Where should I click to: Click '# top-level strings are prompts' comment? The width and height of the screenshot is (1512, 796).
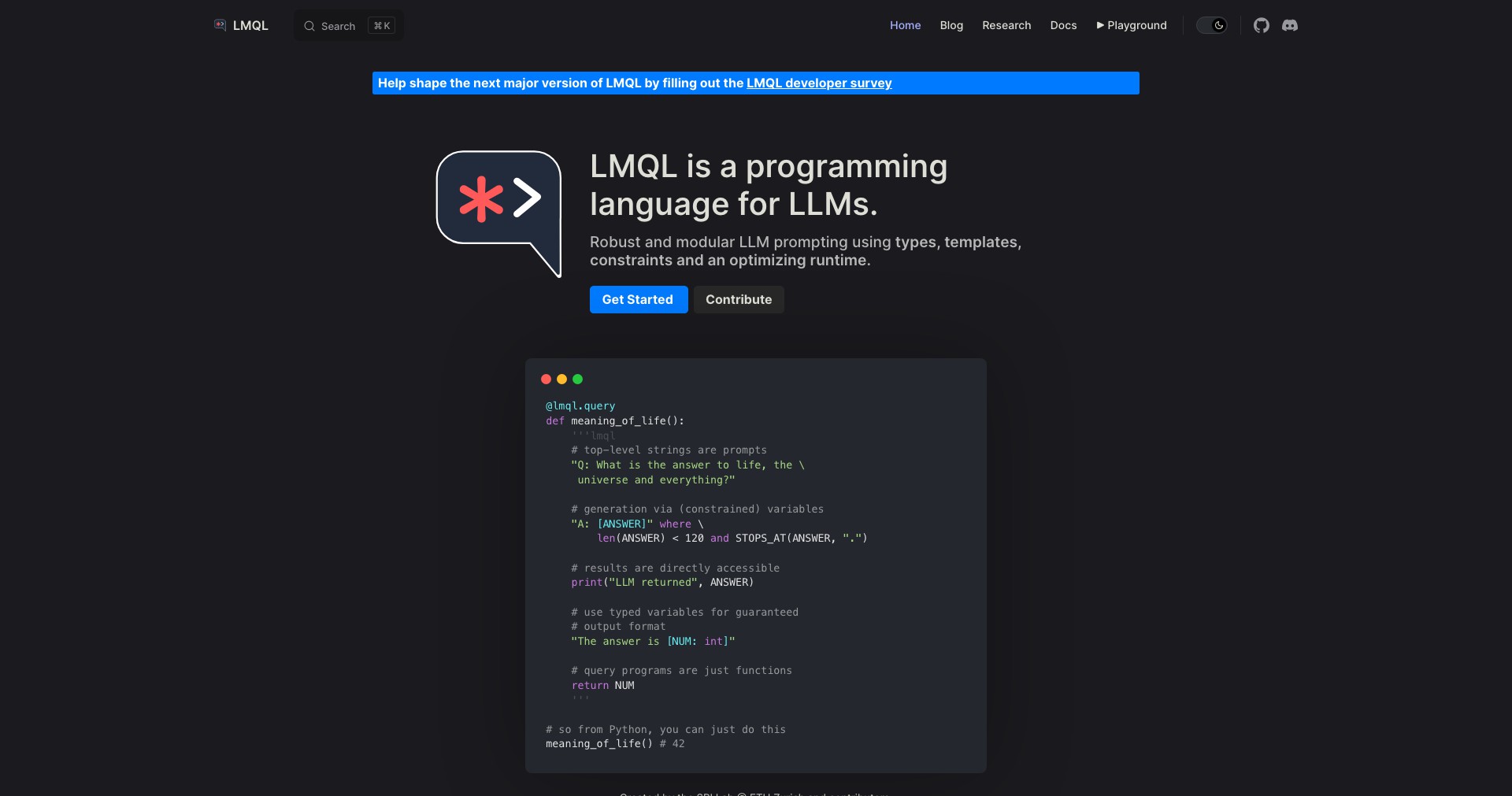(669, 450)
